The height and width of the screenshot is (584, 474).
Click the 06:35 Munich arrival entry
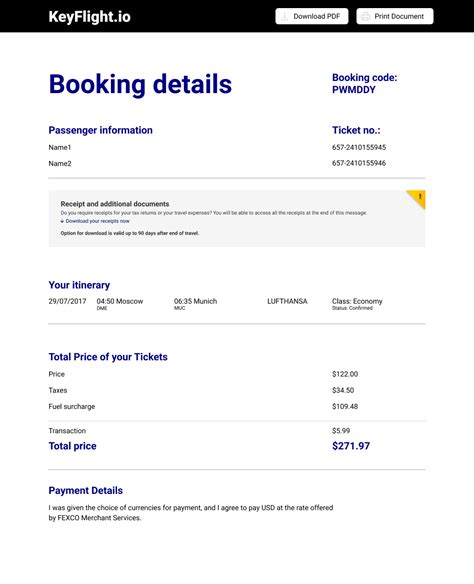[195, 301]
